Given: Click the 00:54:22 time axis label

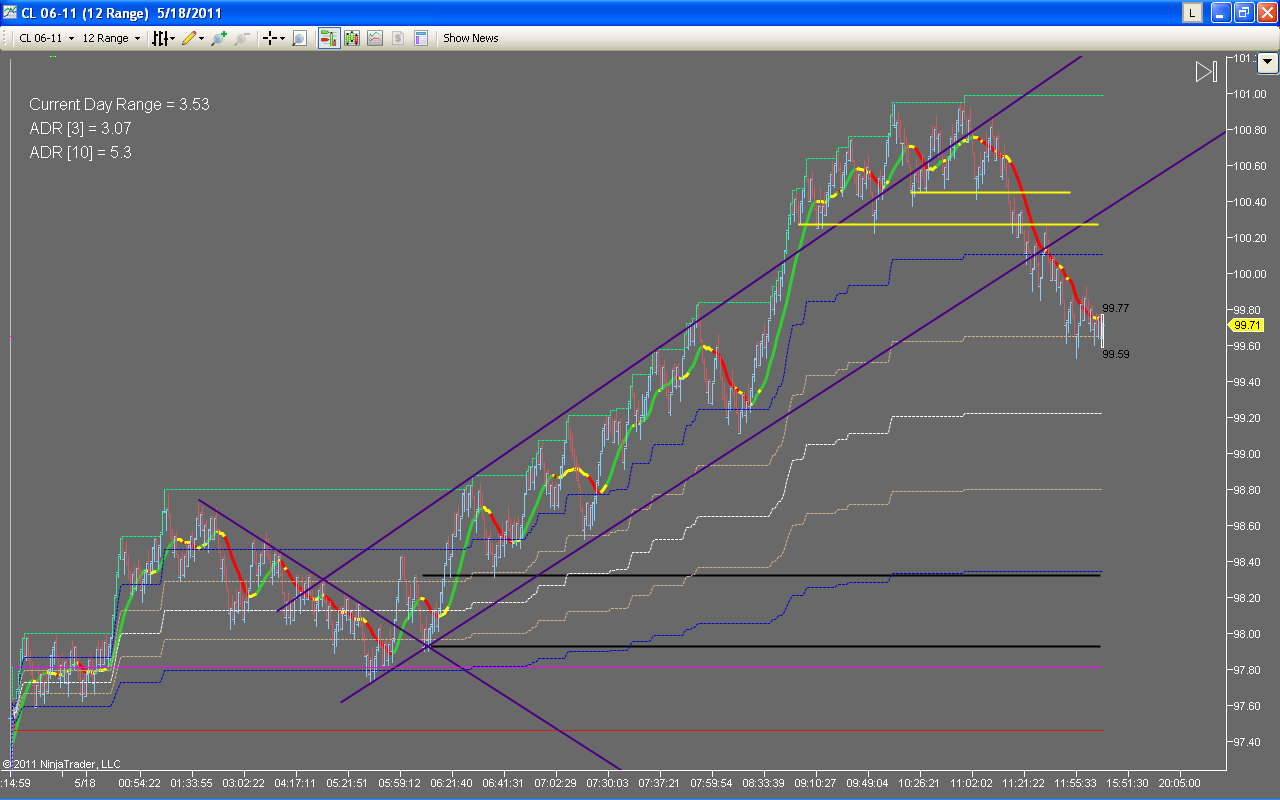Looking at the screenshot, I should point(139,783).
